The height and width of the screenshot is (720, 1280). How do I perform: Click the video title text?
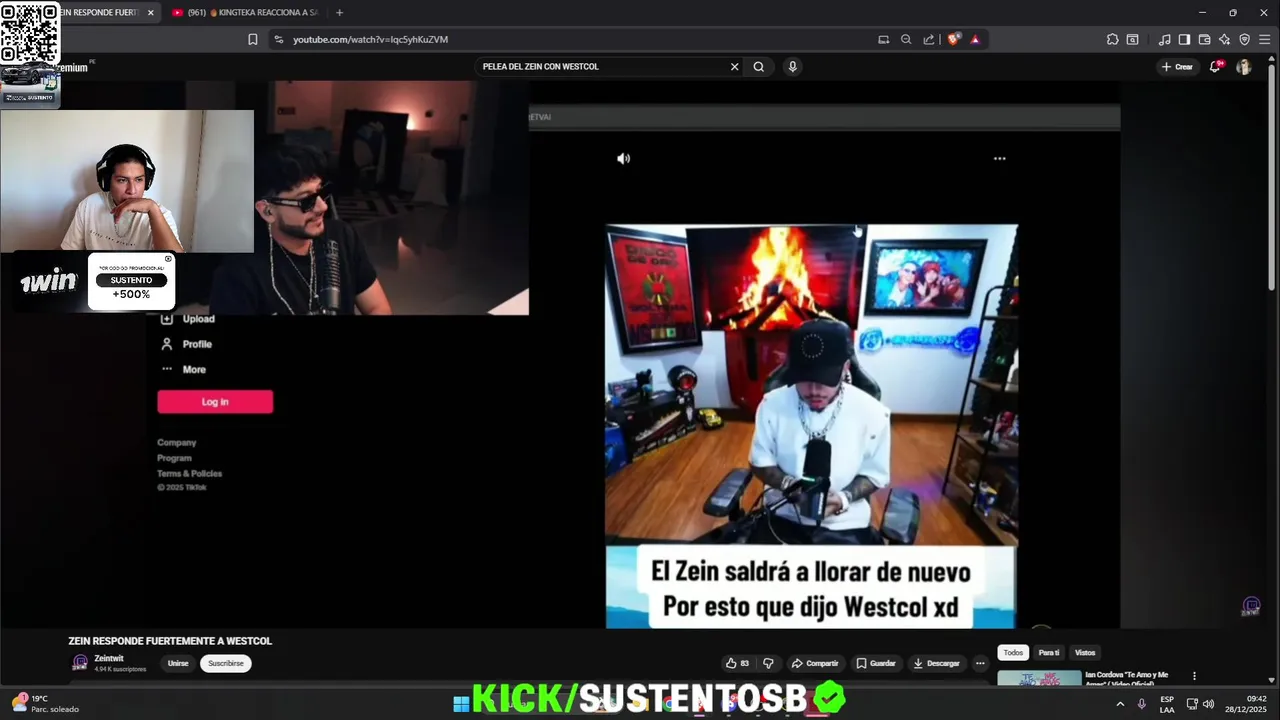point(170,641)
